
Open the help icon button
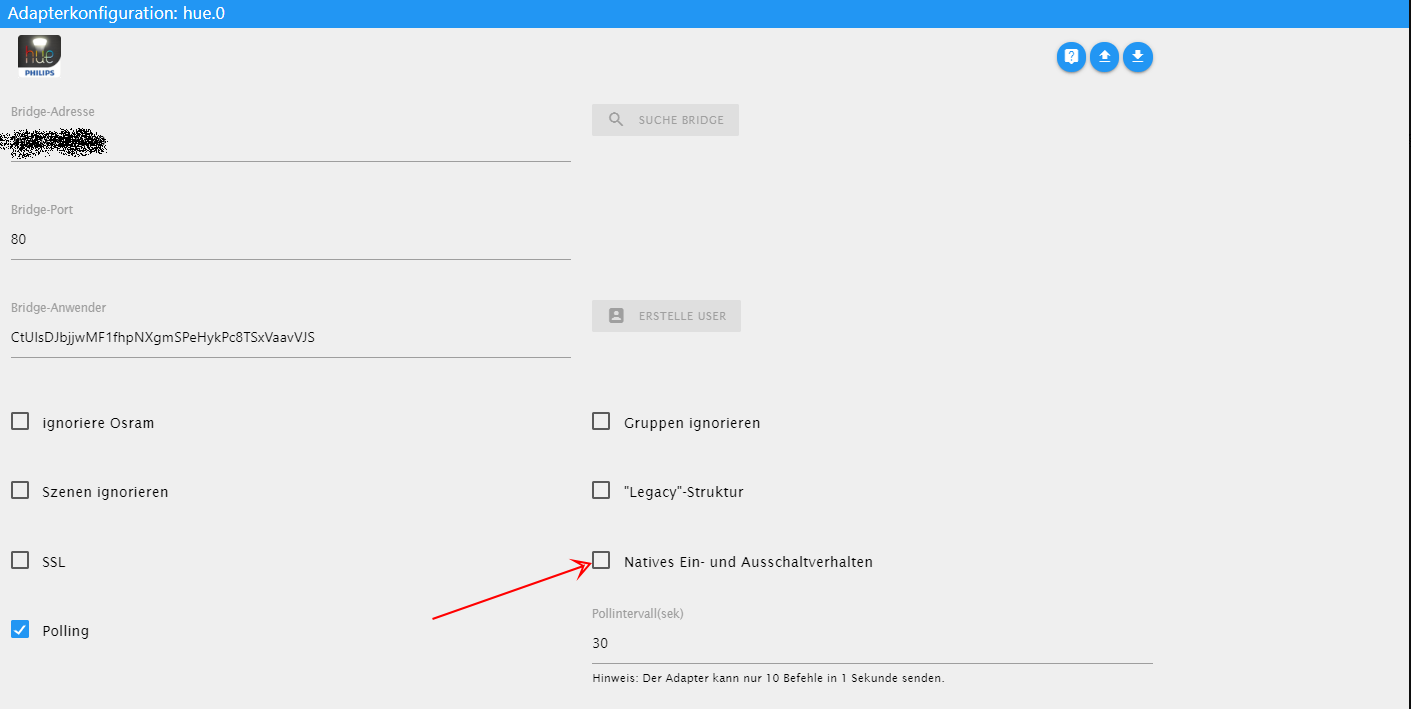1071,57
